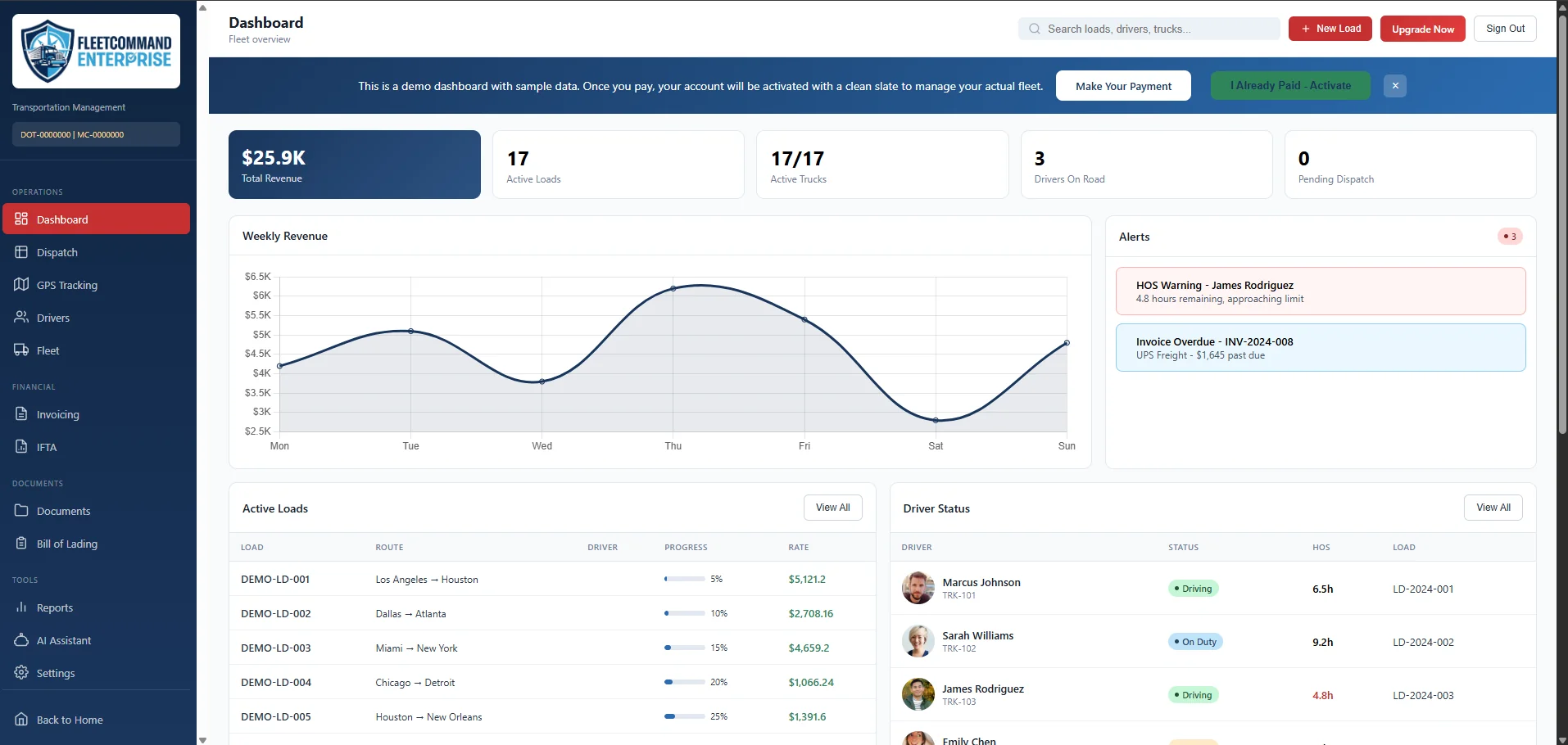This screenshot has width=1568, height=745.
Task: Open Bill of Lading
Action: (96, 544)
